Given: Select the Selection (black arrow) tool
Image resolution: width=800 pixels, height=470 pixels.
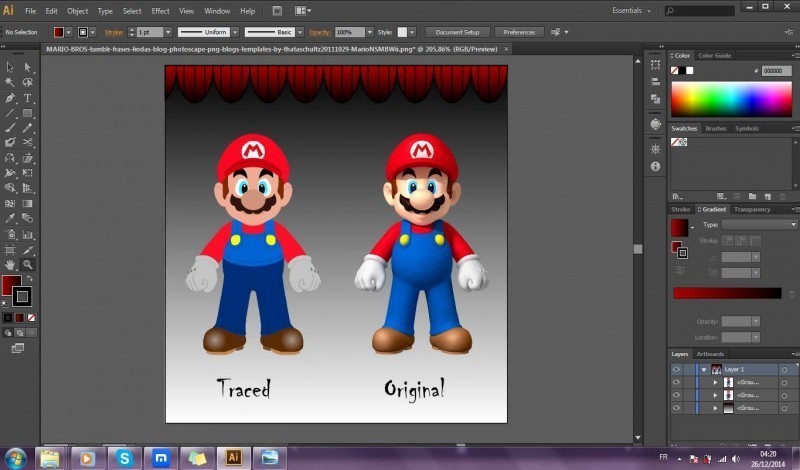Looking at the screenshot, I should [10, 67].
